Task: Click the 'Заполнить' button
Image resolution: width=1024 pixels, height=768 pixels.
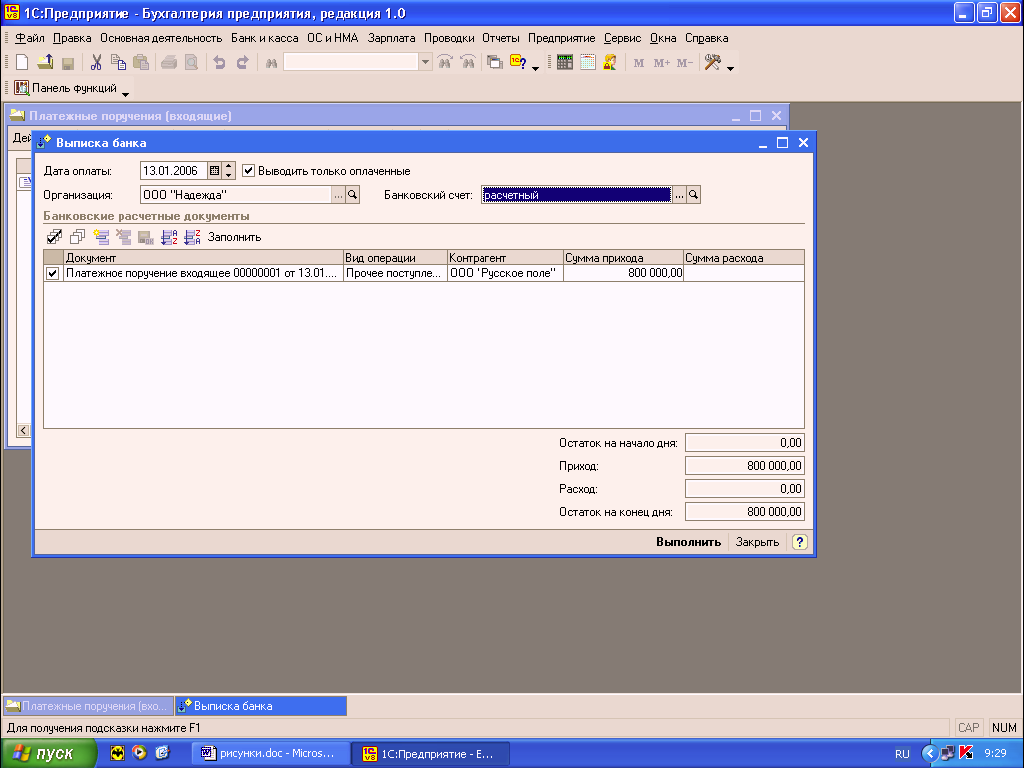Action: 234,237
